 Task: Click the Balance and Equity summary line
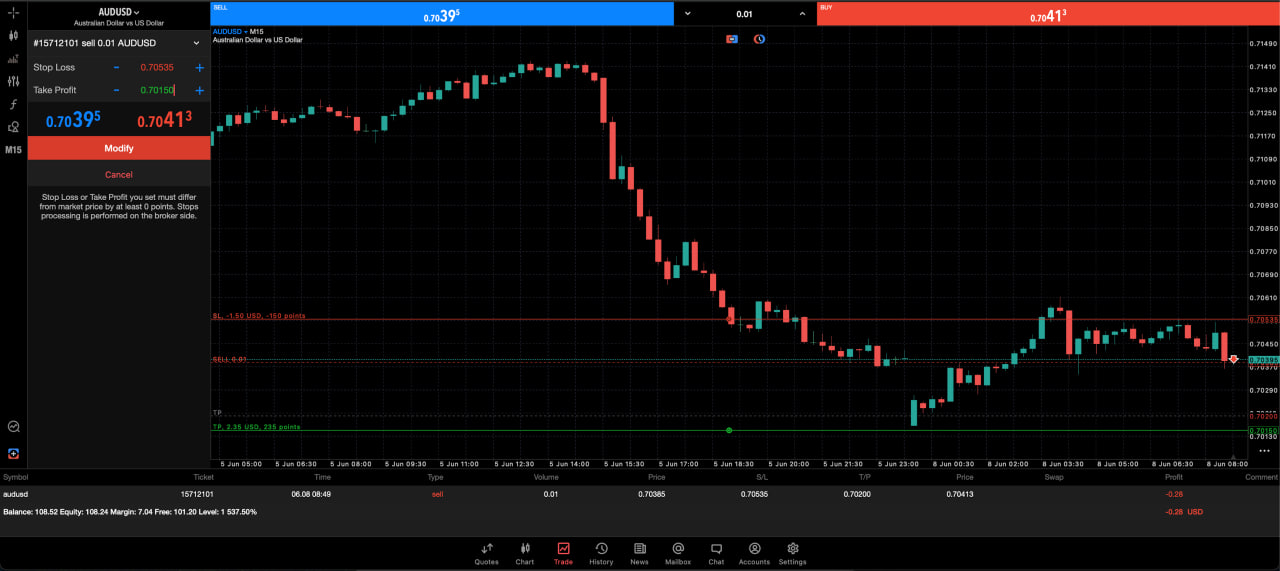pyautogui.click(x=130, y=512)
